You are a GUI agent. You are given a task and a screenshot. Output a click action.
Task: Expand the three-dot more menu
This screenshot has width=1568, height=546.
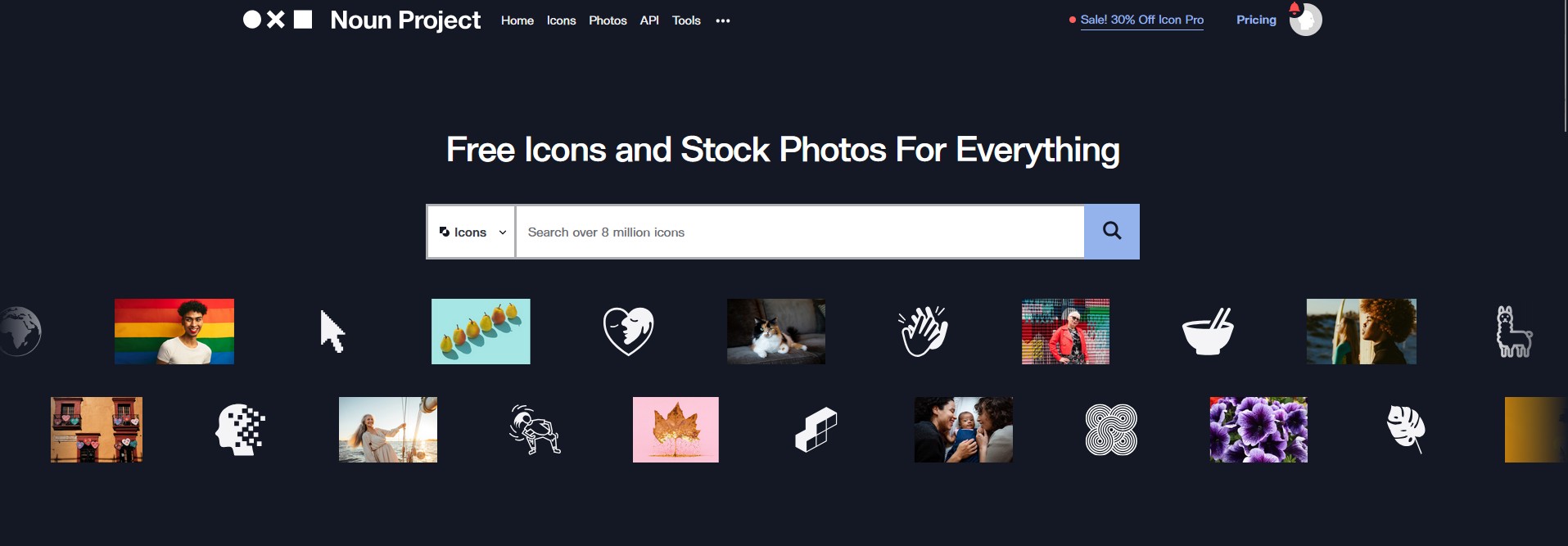[x=722, y=20]
